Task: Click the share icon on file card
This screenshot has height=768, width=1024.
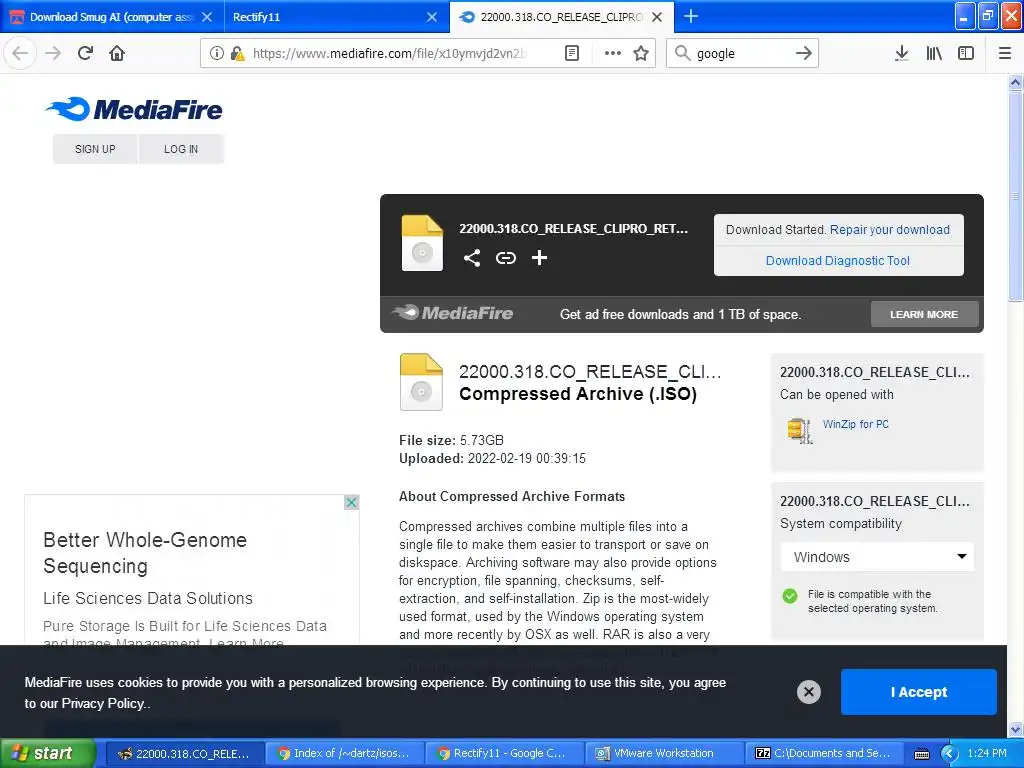Action: click(472, 258)
